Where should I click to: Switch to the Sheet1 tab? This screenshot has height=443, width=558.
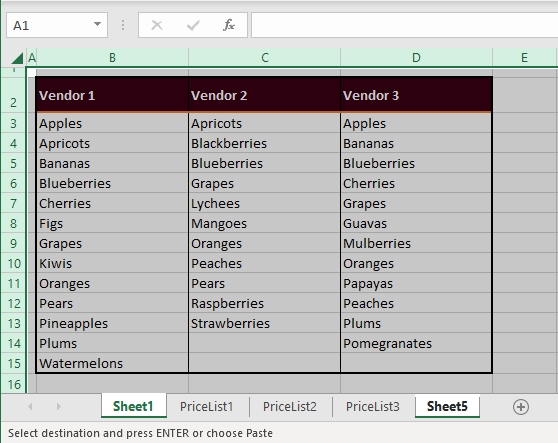coord(133,406)
